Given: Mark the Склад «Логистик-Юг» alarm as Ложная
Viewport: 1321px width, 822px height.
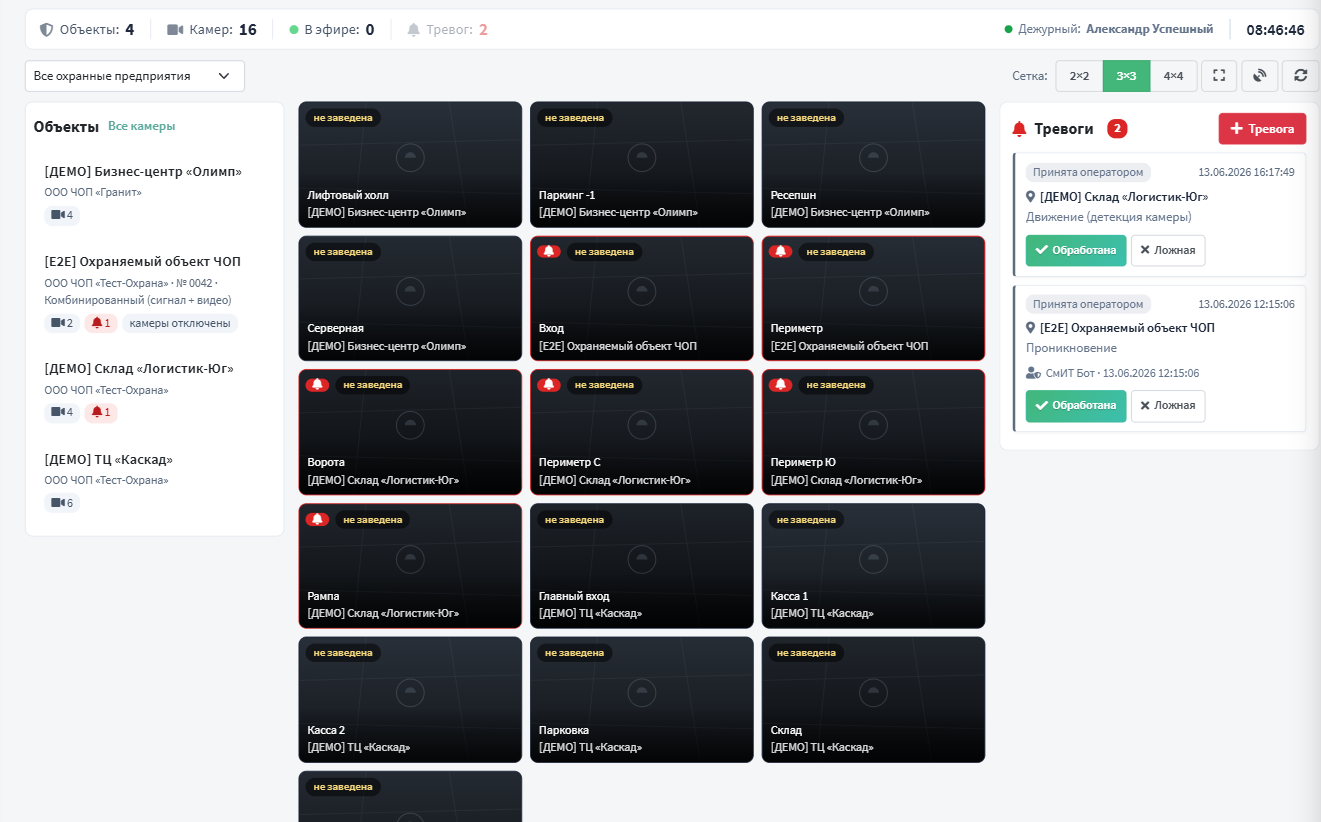Looking at the screenshot, I should point(1168,250).
